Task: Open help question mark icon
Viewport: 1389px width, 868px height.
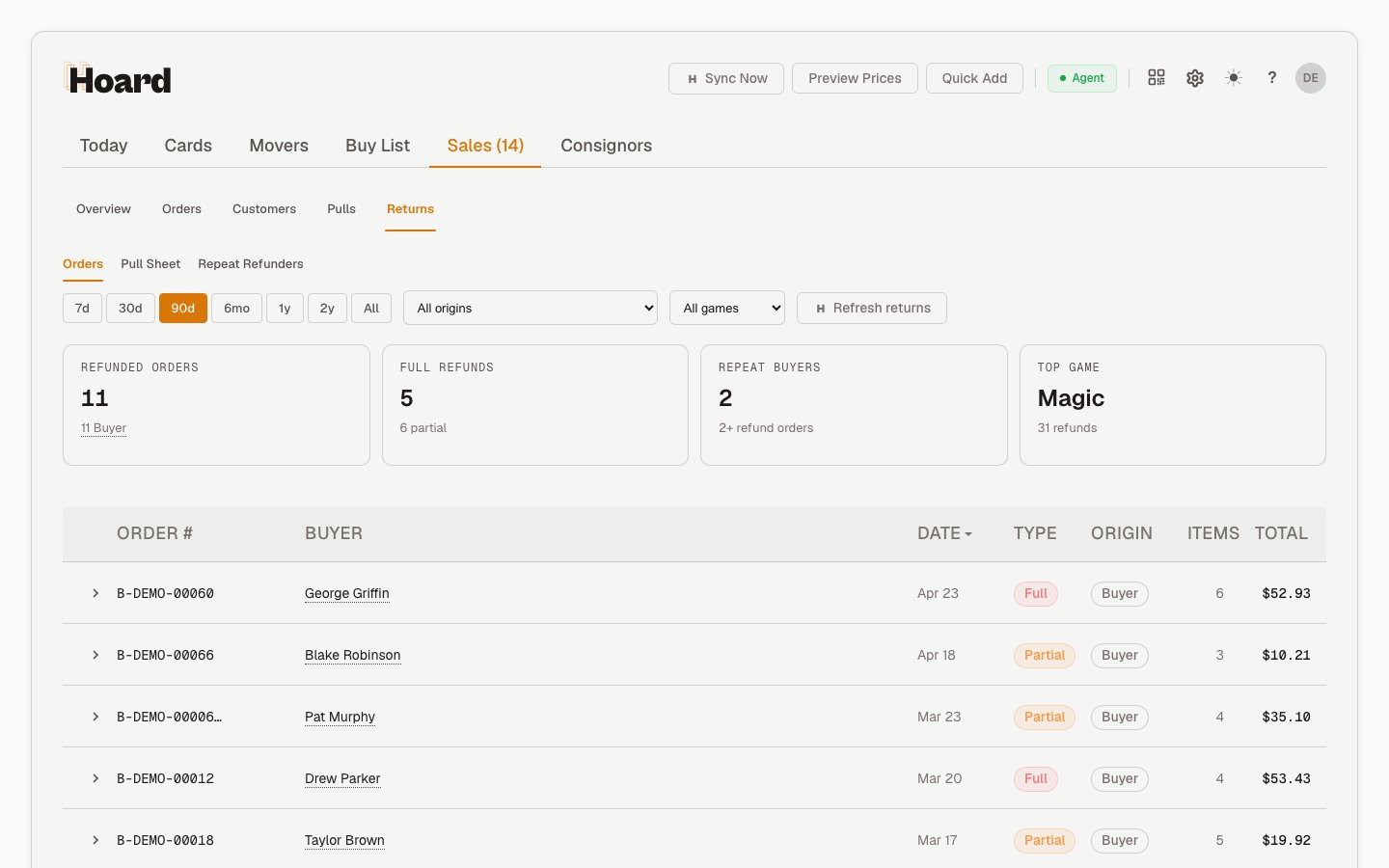Action: pos(1272,78)
